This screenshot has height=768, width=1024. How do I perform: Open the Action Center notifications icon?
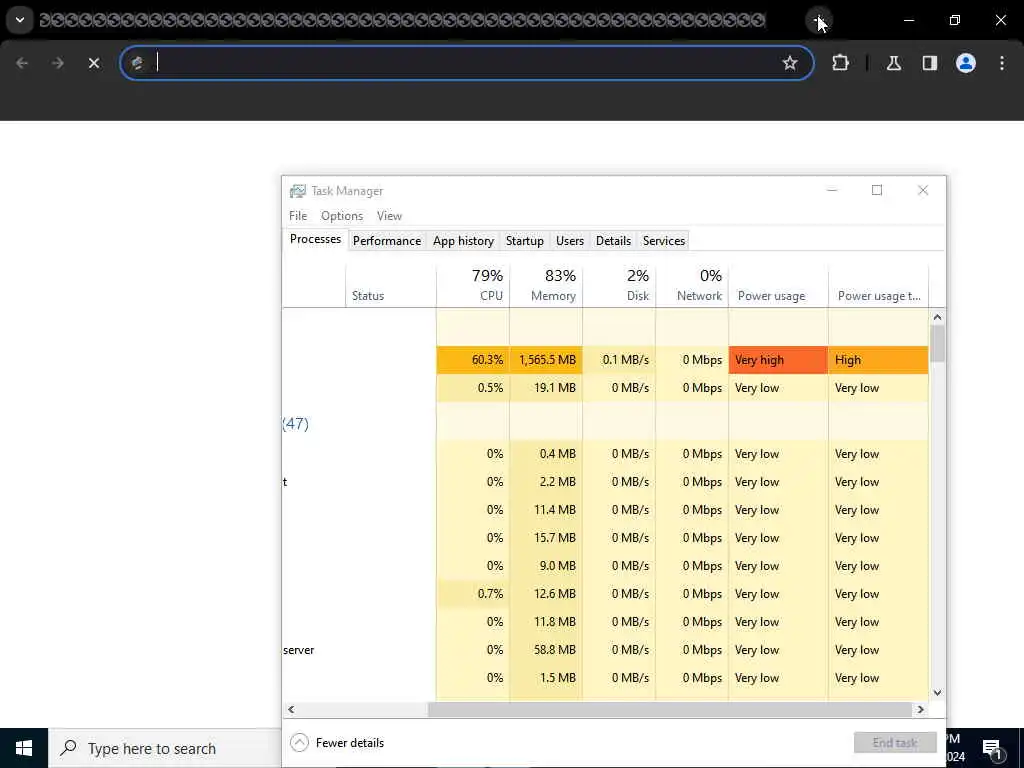tap(992, 749)
